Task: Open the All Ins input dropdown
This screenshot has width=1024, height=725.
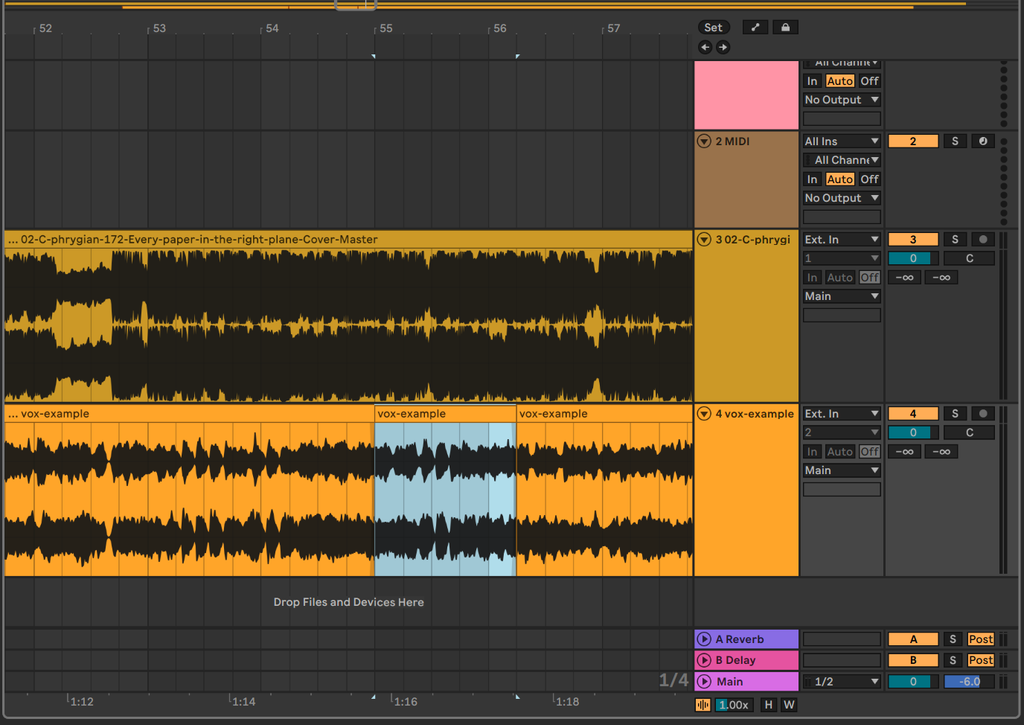Action: tap(842, 141)
